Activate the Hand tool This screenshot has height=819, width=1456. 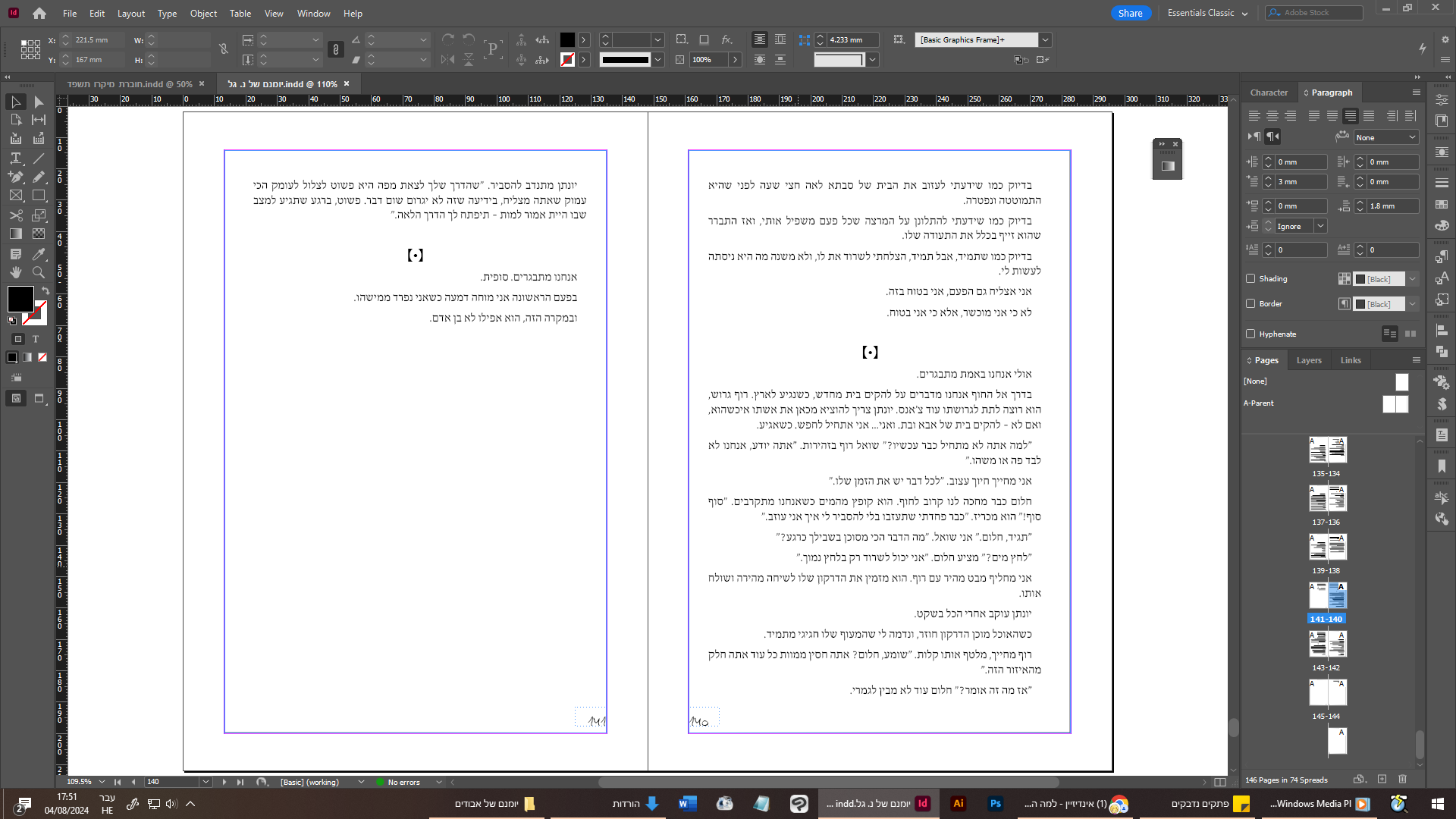pos(15,272)
